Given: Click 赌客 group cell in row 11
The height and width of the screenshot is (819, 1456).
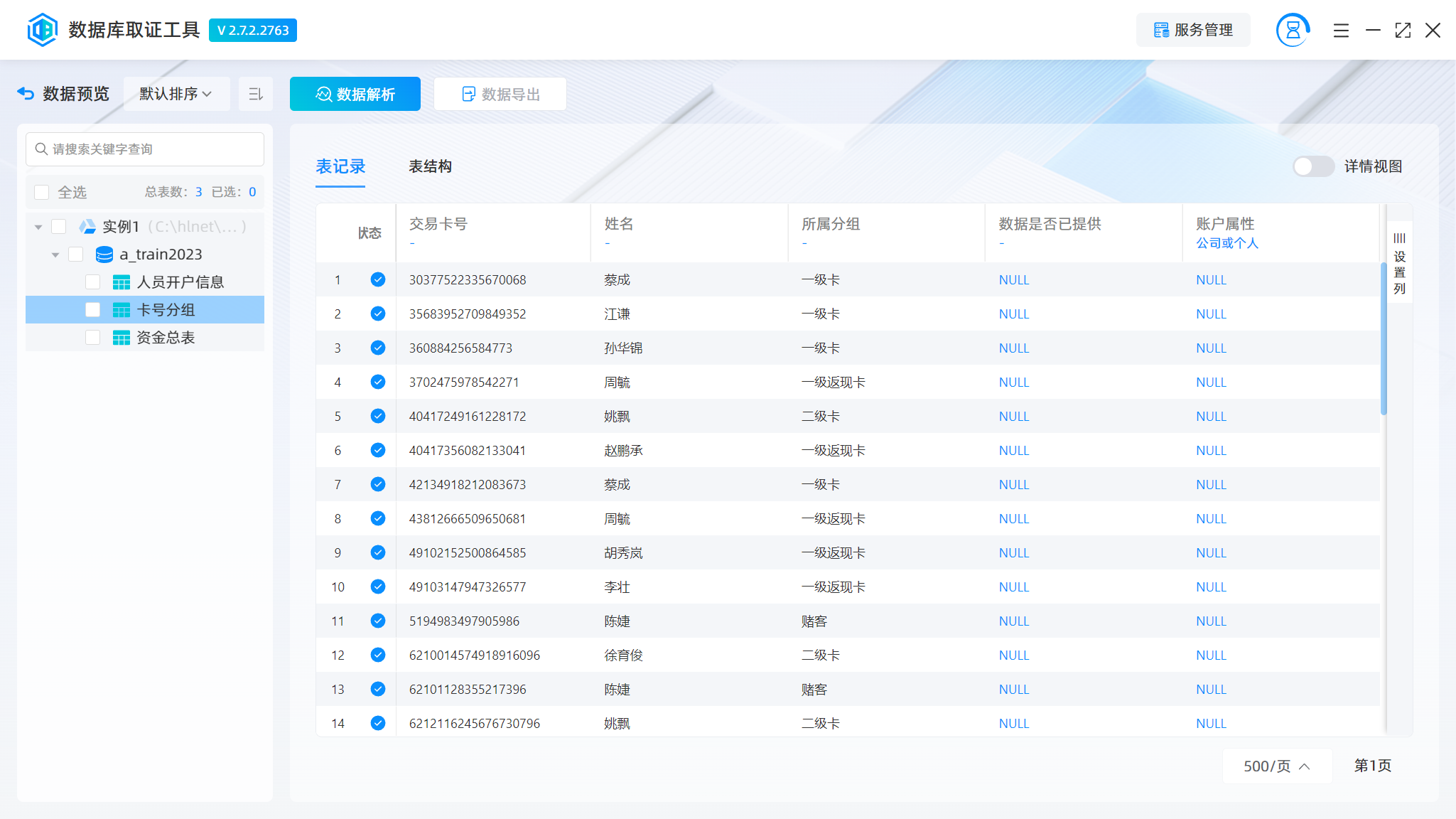Looking at the screenshot, I should pos(814,621).
